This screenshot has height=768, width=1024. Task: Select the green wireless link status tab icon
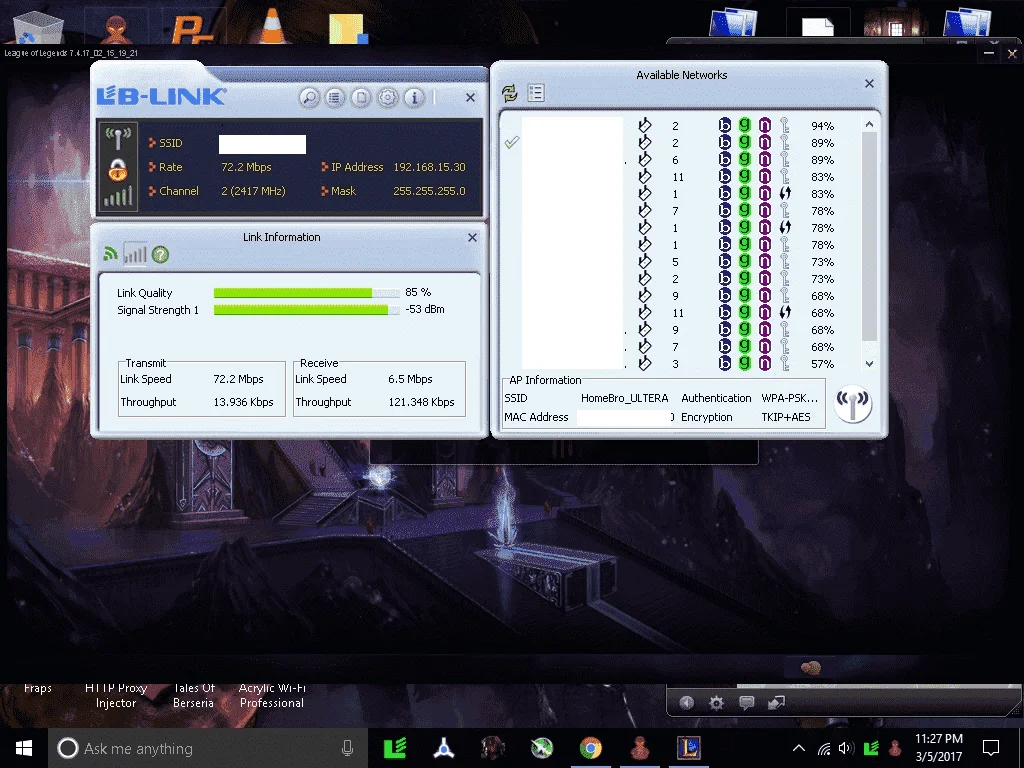point(110,254)
